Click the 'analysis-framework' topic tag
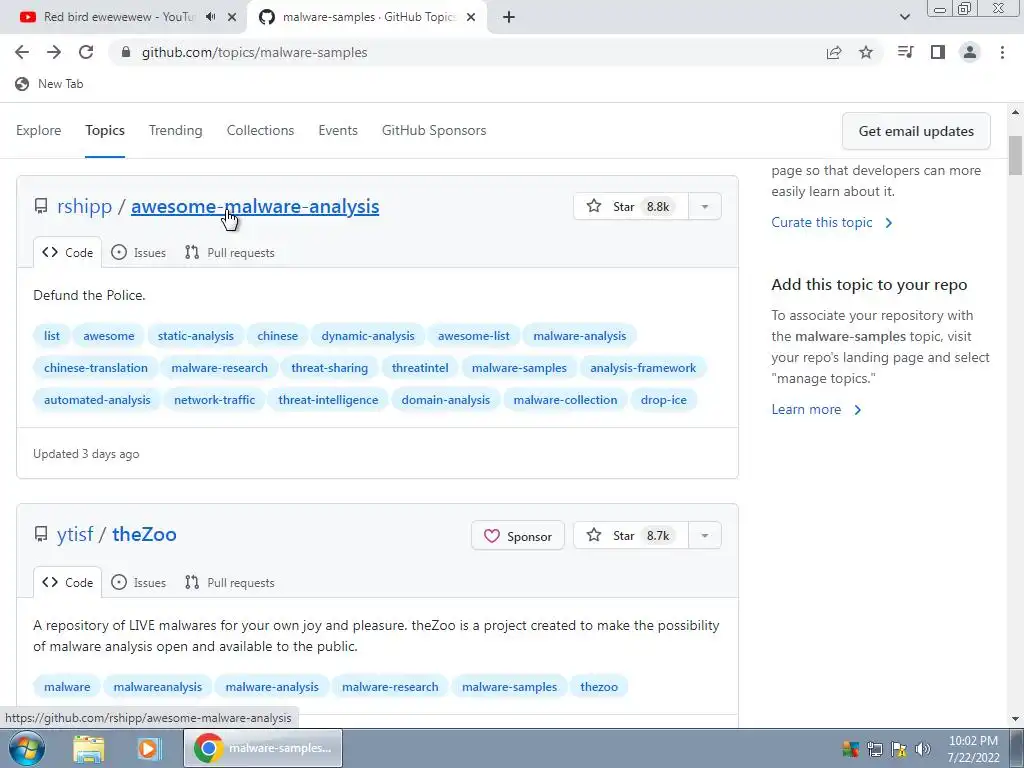This screenshot has width=1024, height=768. 643,368
